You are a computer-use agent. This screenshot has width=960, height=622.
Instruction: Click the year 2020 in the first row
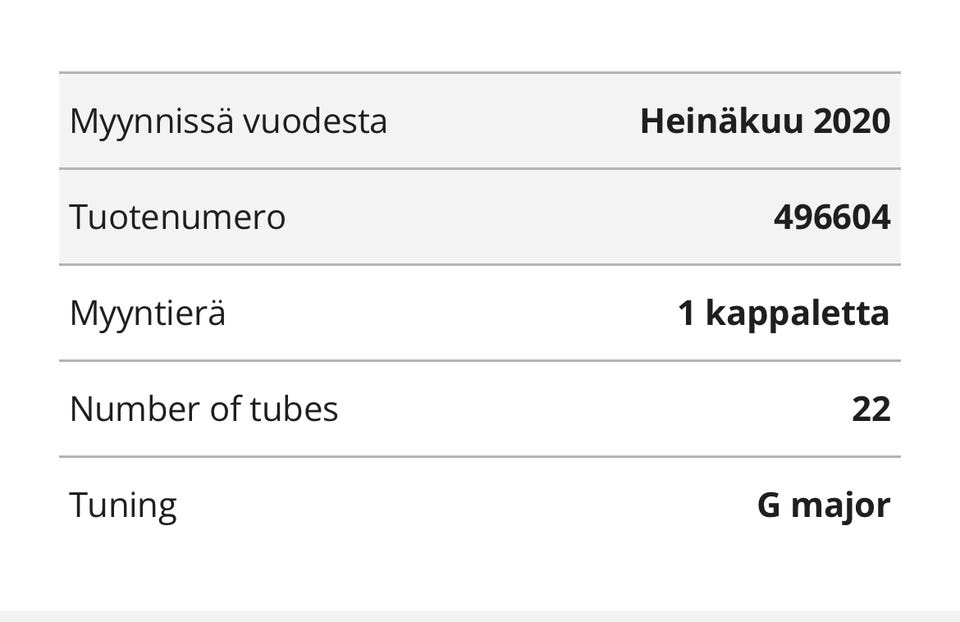point(851,122)
